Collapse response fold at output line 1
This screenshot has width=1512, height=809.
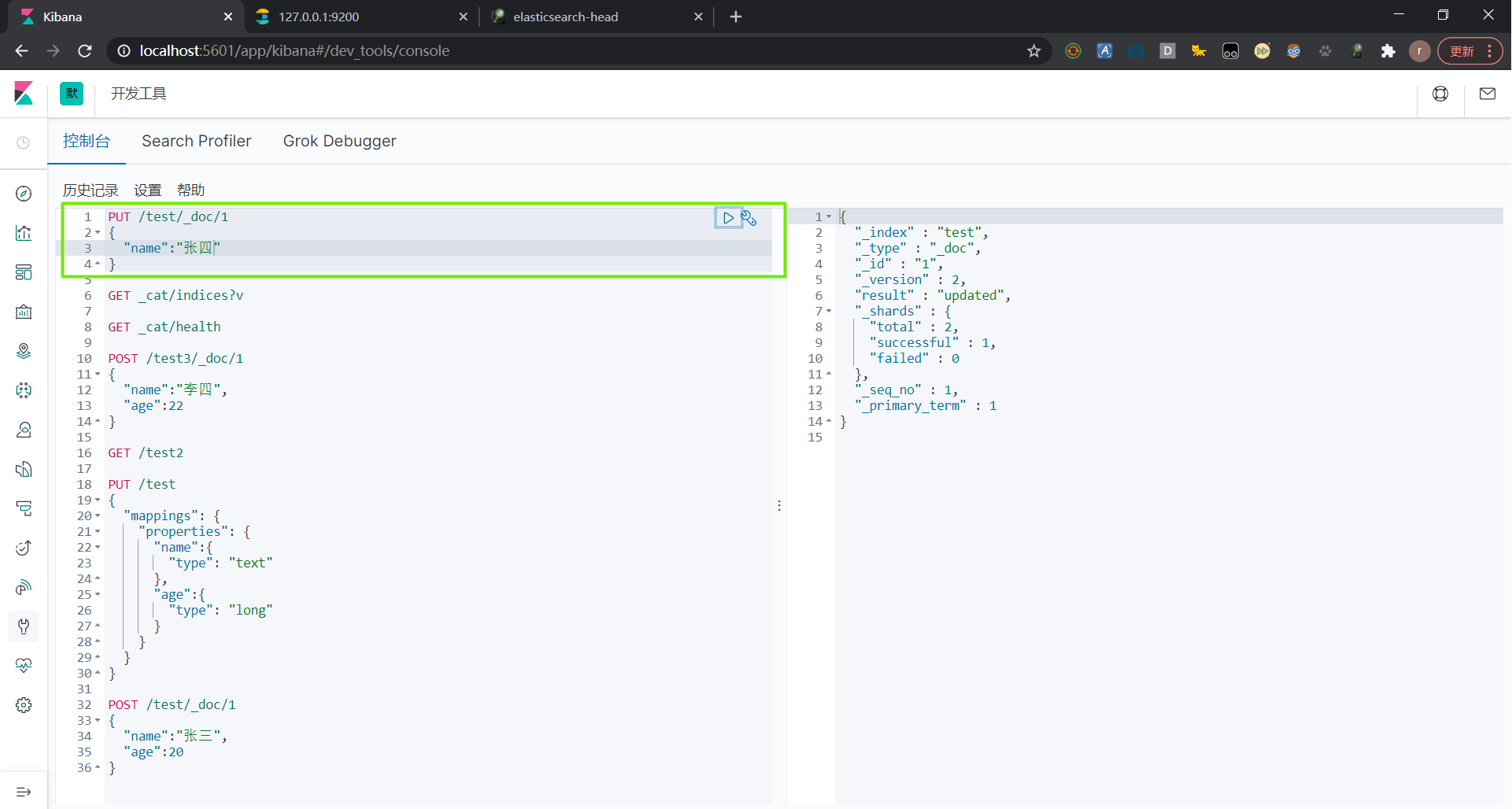[829, 217]
